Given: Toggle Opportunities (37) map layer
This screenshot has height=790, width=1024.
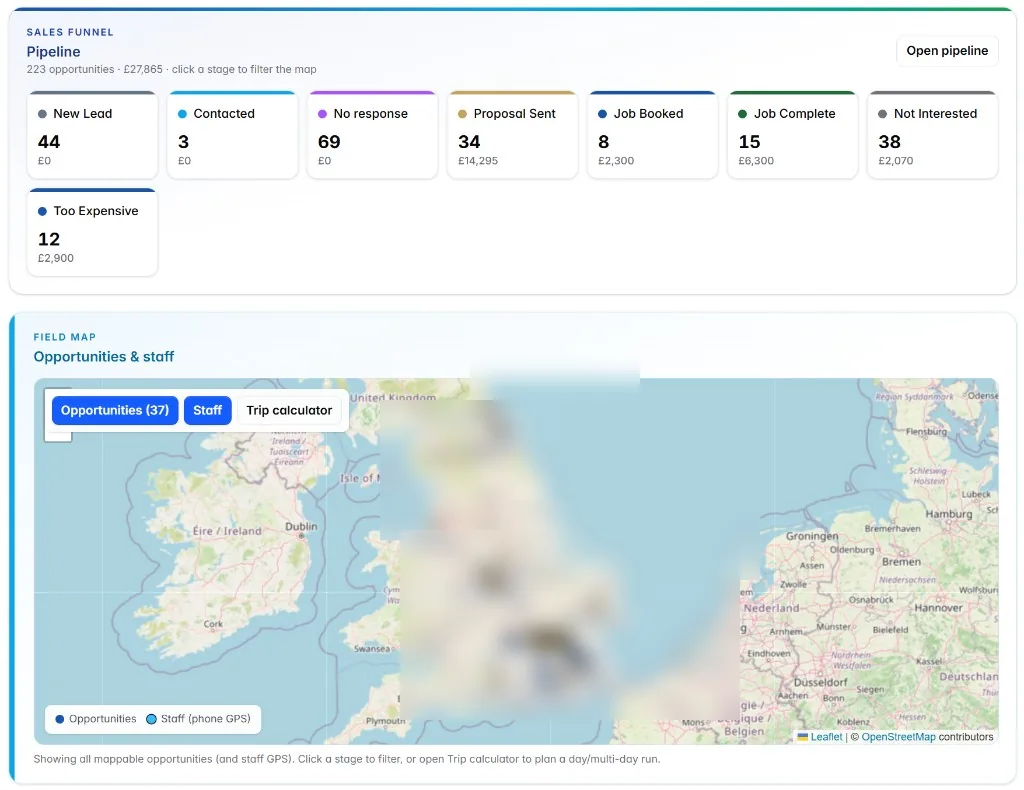Looking at the screenshot, I should (x=115, y=410).
